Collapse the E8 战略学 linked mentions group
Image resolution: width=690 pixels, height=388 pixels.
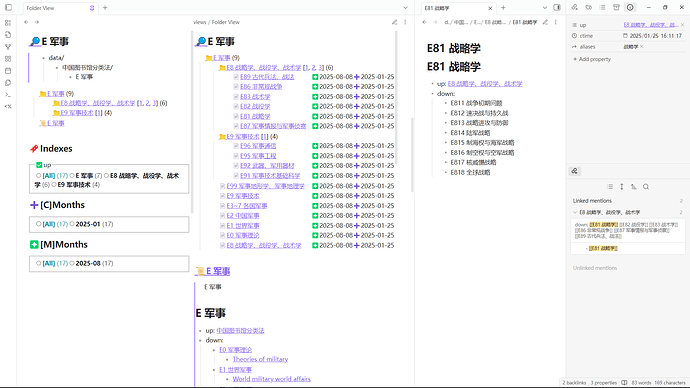click(575, 212)
